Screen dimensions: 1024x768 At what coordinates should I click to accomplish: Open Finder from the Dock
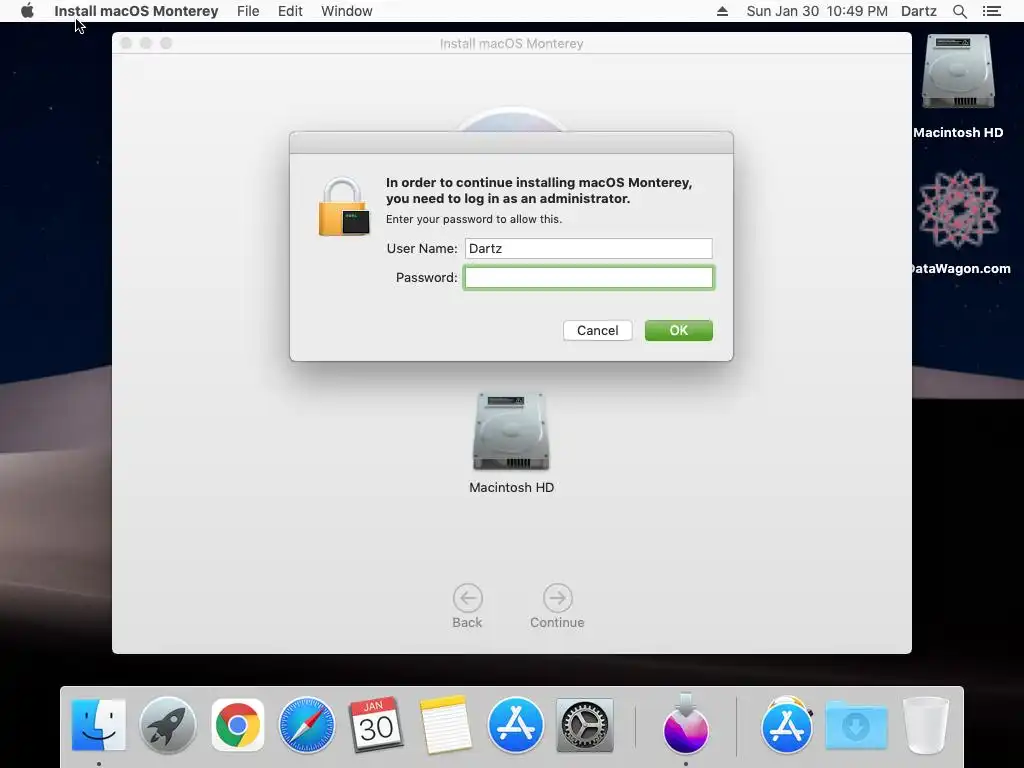pyautogui.click(x=99, y=725)
